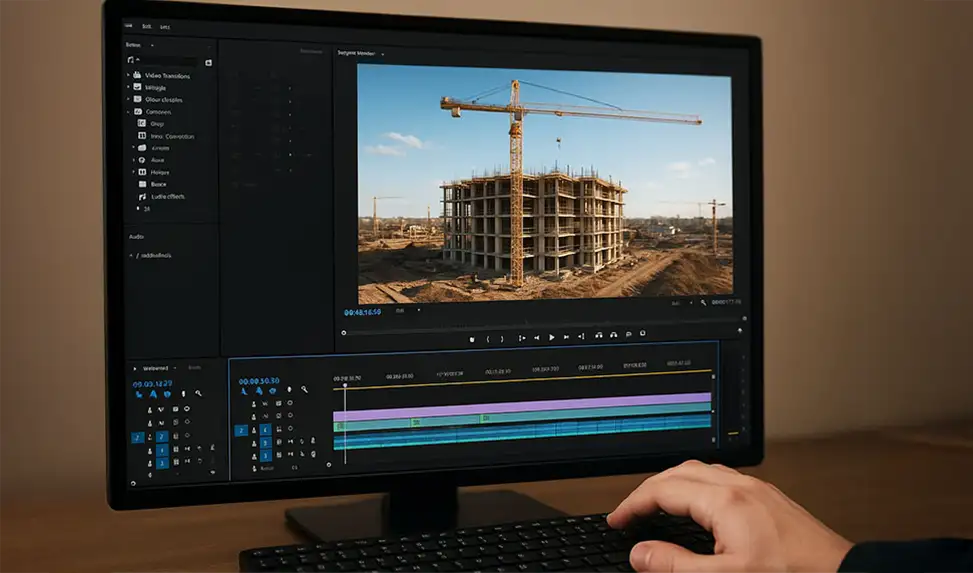Click the Step Forward one frame icon
The width and height of the screenshot is (973, 573).
click(x=566, y=338)
